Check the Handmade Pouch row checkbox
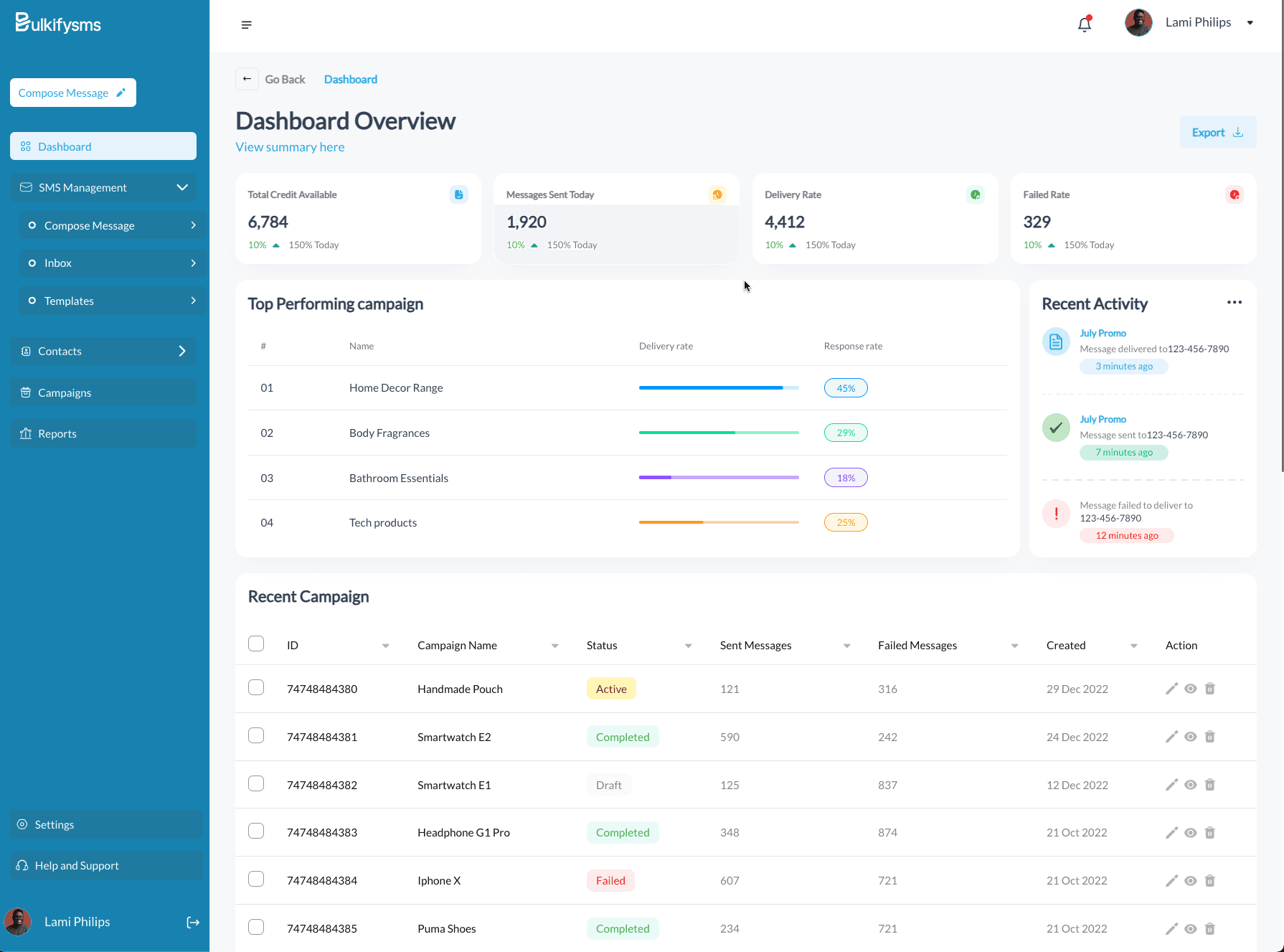The height and width of the screenshot is (952, 1284). (256, 687)
